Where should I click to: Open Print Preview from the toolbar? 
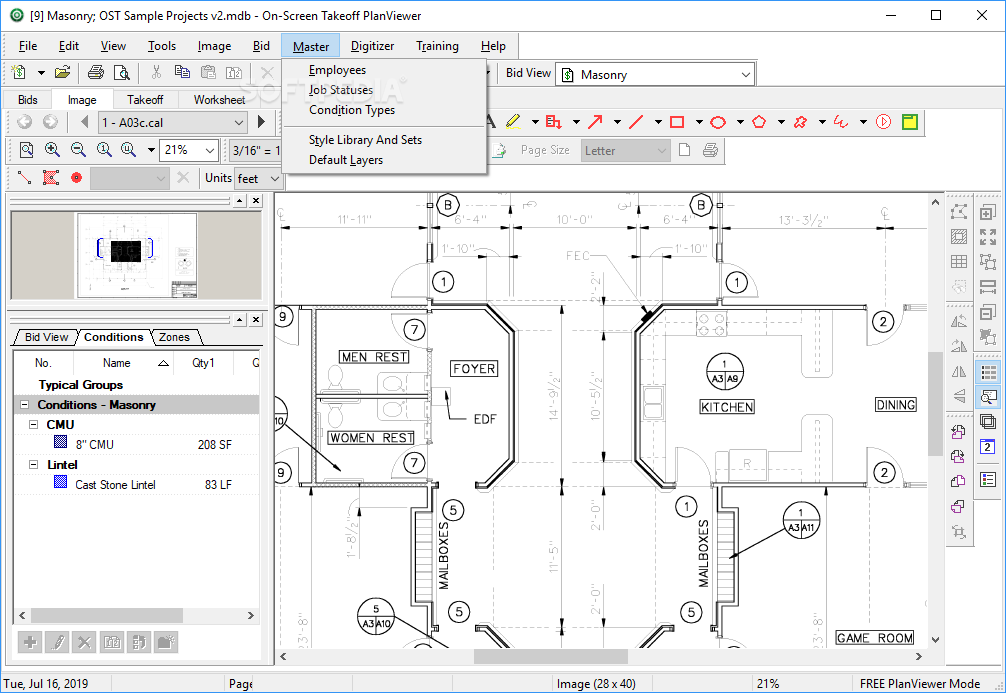121,73
